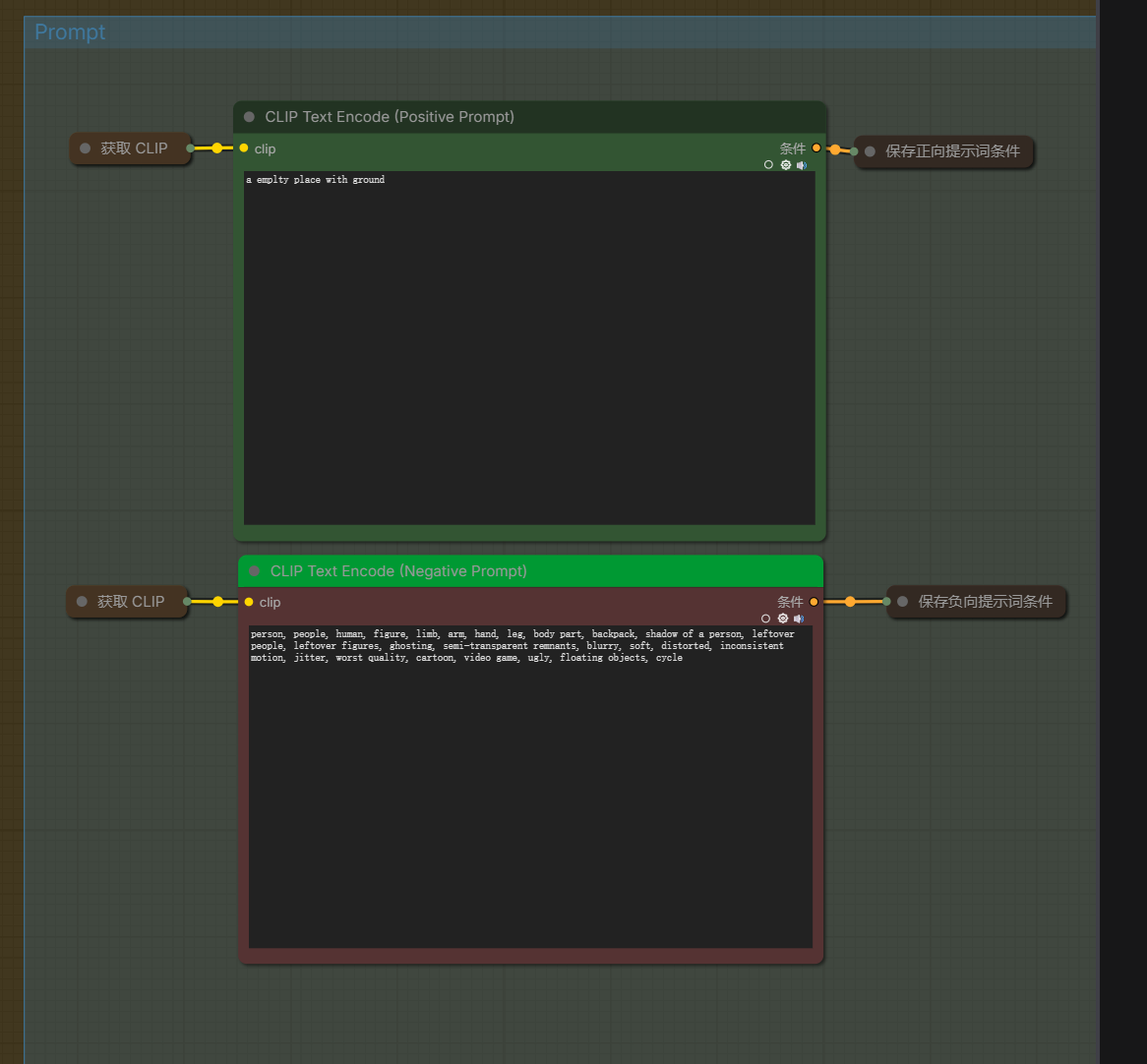This screenshot has height=1064, width=1147.
Task: Select the 保存负向提示词条件 node label
Action: pyautogui.click(x=986, y=602)
